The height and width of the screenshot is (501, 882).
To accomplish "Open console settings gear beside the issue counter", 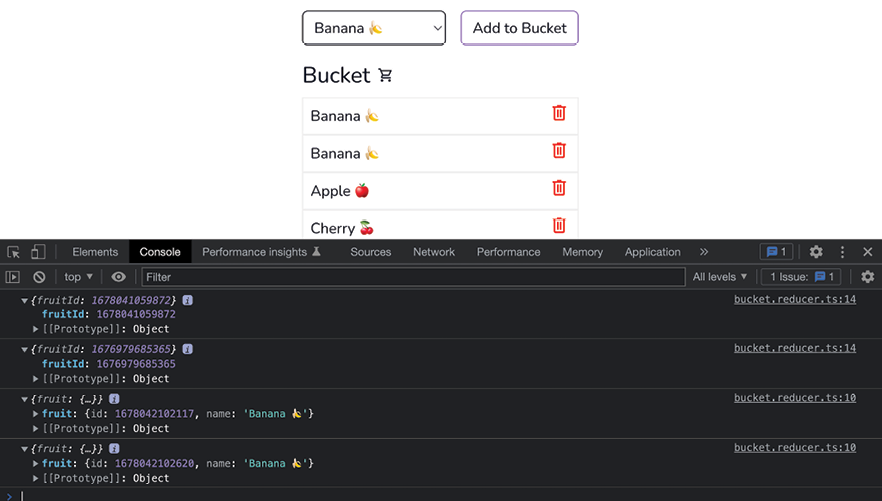I will coord(867,277).
